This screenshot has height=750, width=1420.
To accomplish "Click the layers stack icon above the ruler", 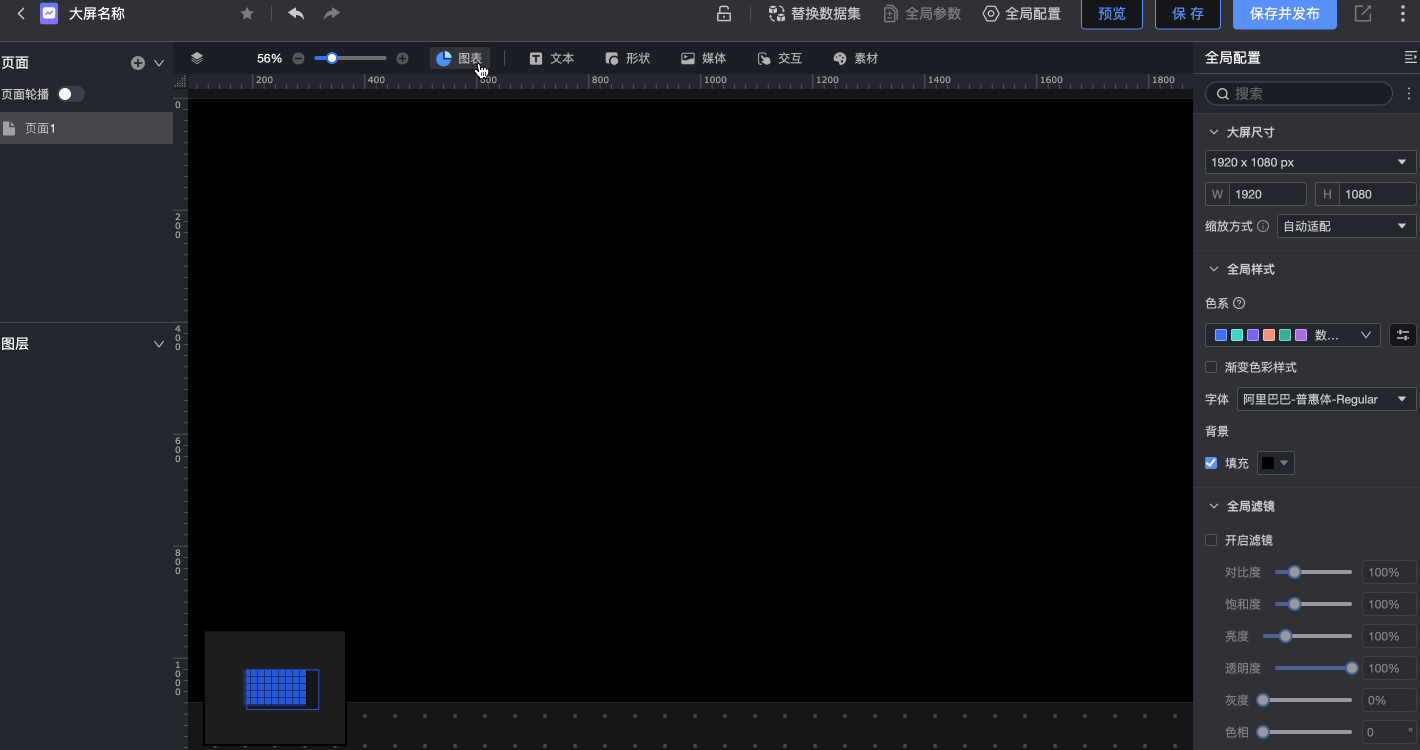I will coord(197,57).
